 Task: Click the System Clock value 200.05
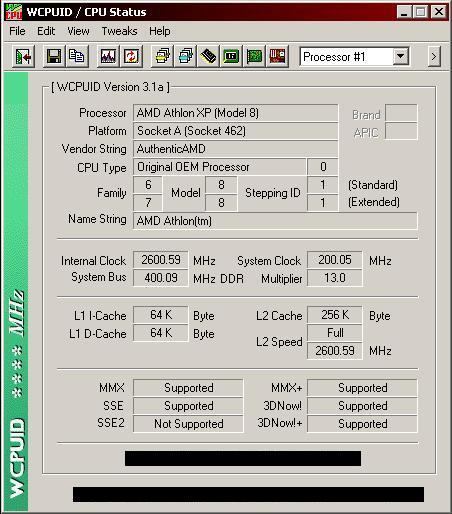(x=335, y=260)
